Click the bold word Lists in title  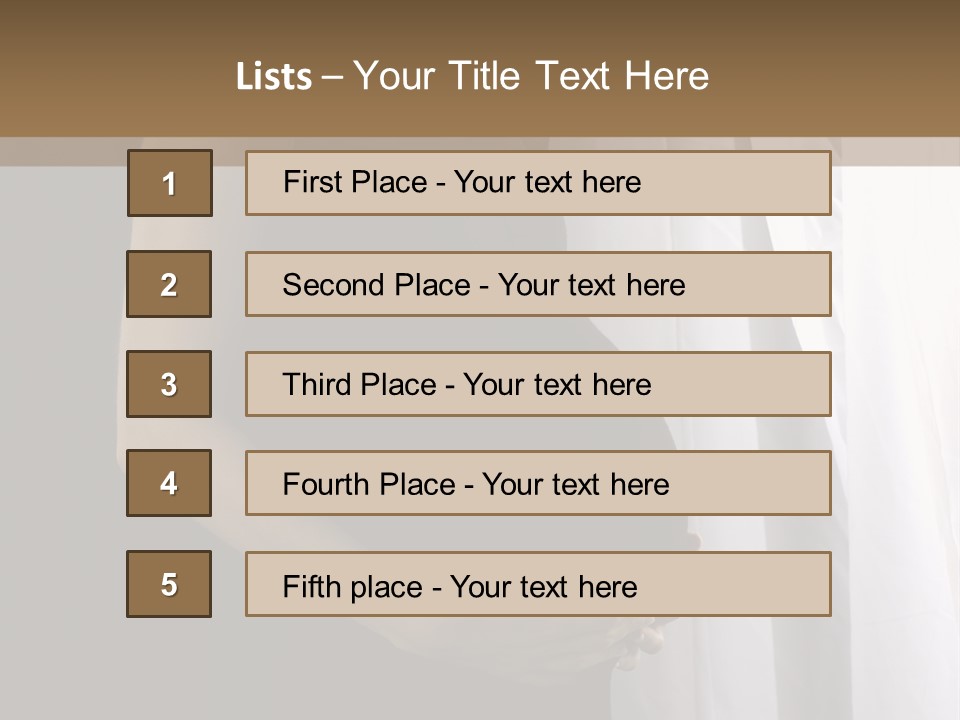click(x=274, y=77)
